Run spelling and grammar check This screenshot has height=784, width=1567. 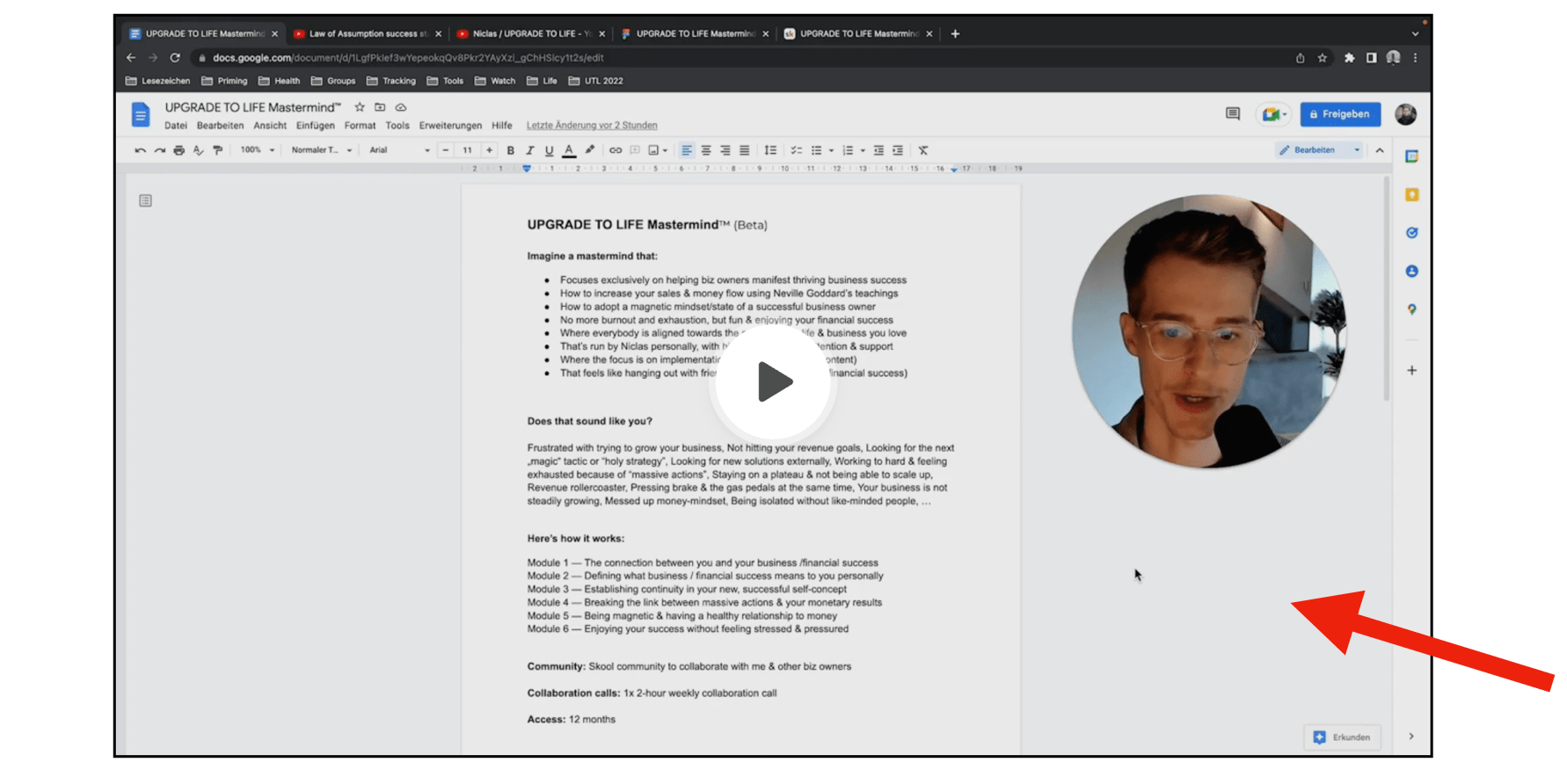coord(198,150)
